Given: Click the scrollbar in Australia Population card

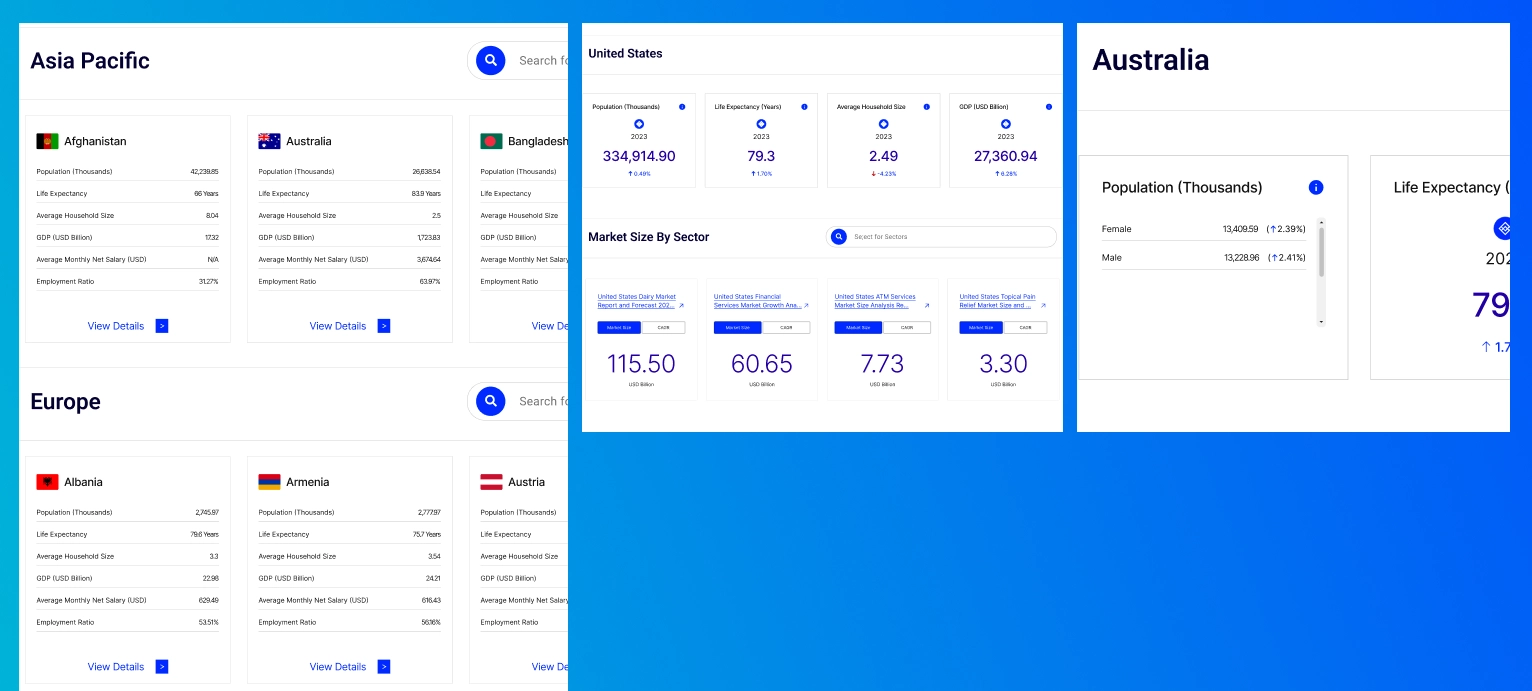Looking at the screenshot, I should point(1321,252).
